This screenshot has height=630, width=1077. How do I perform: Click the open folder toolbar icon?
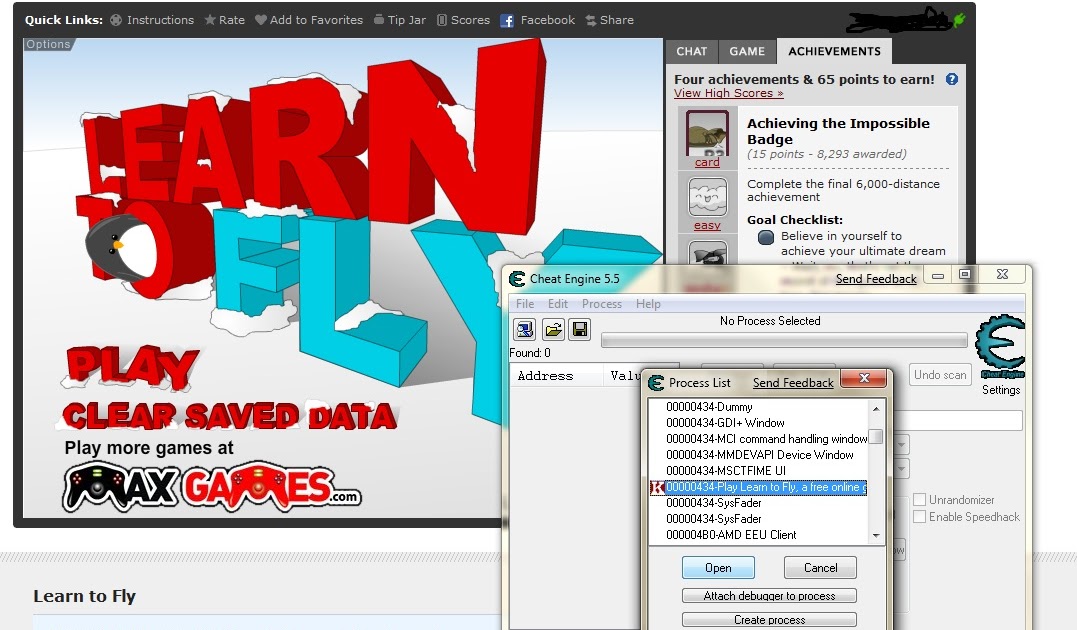coord(553,330)
